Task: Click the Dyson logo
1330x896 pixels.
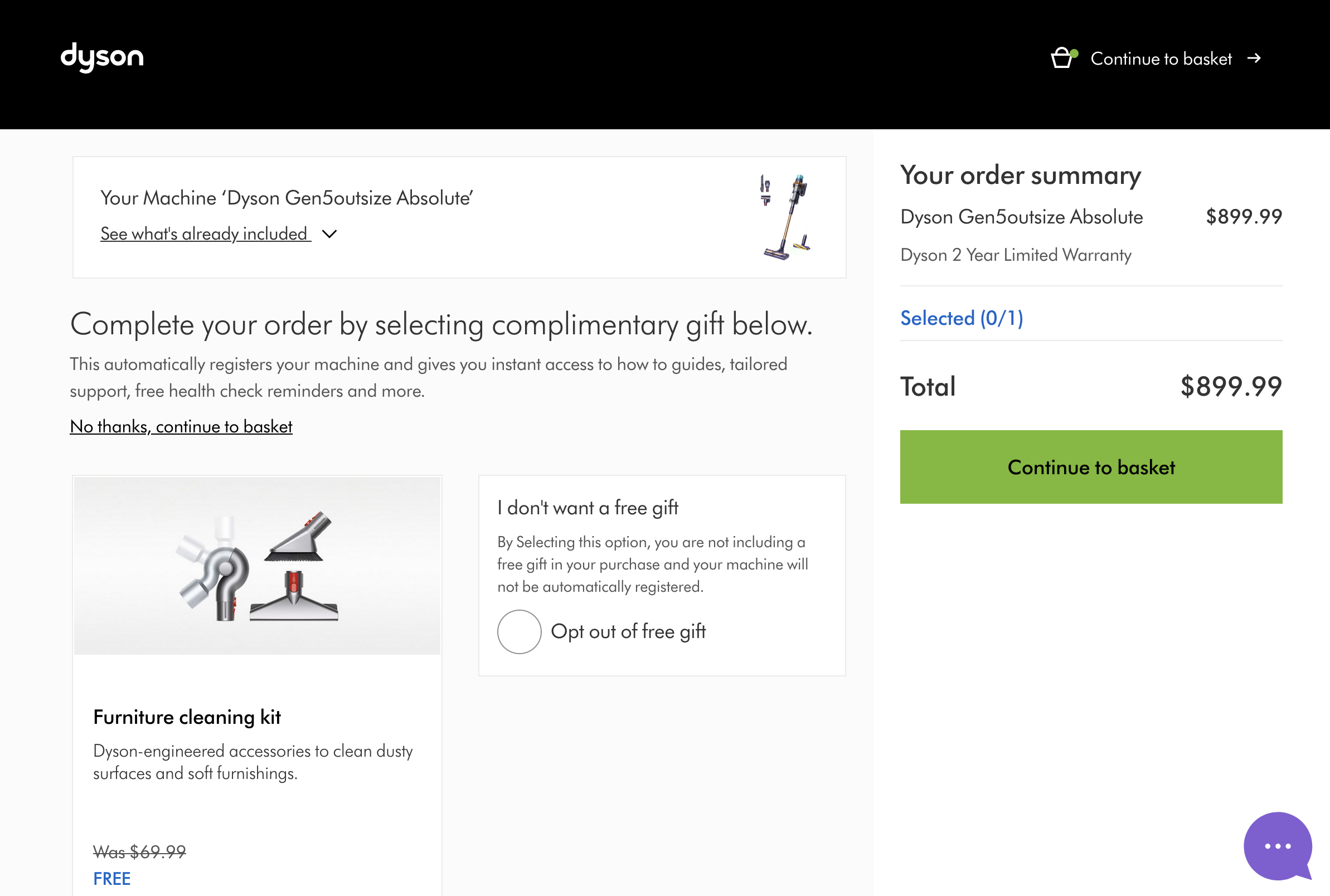Action: tap(103, 57)
